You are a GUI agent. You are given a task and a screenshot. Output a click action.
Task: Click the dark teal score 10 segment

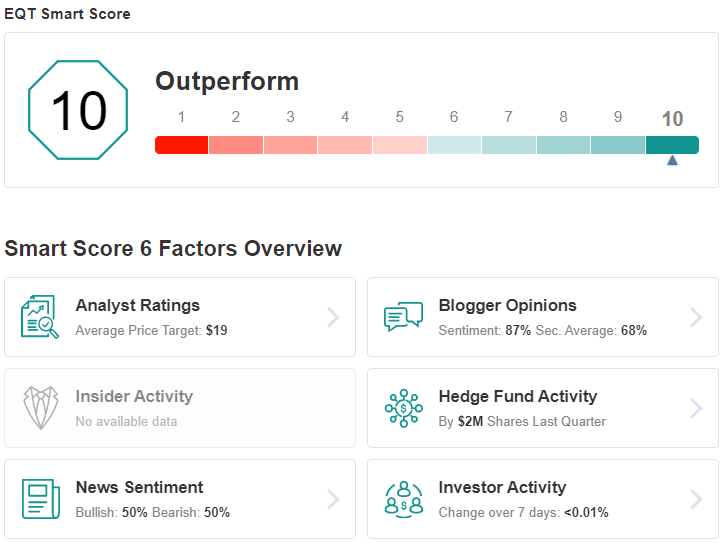coord(672,145)
